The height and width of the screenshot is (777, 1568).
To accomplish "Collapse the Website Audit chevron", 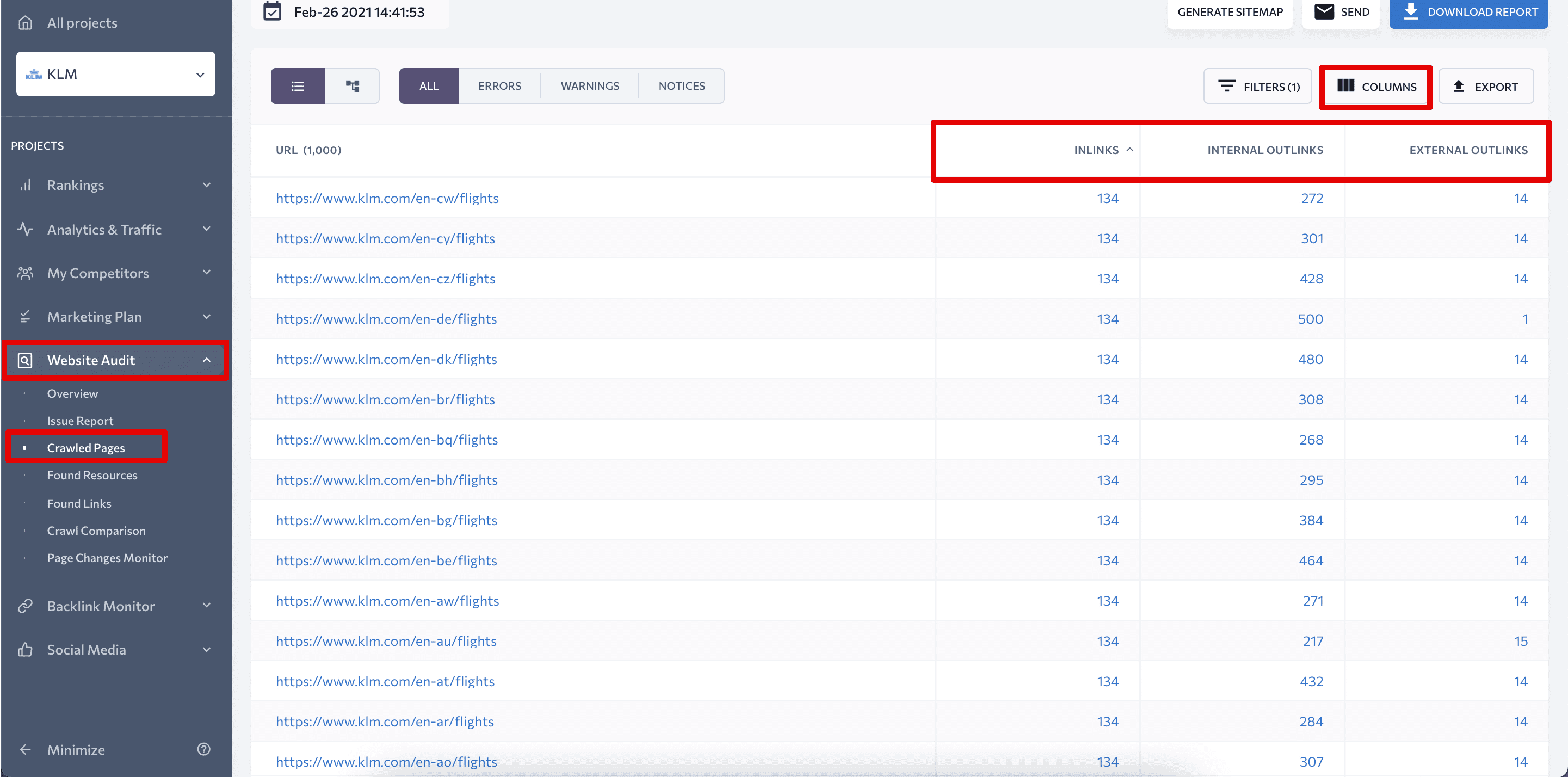I will coord(207,361).
